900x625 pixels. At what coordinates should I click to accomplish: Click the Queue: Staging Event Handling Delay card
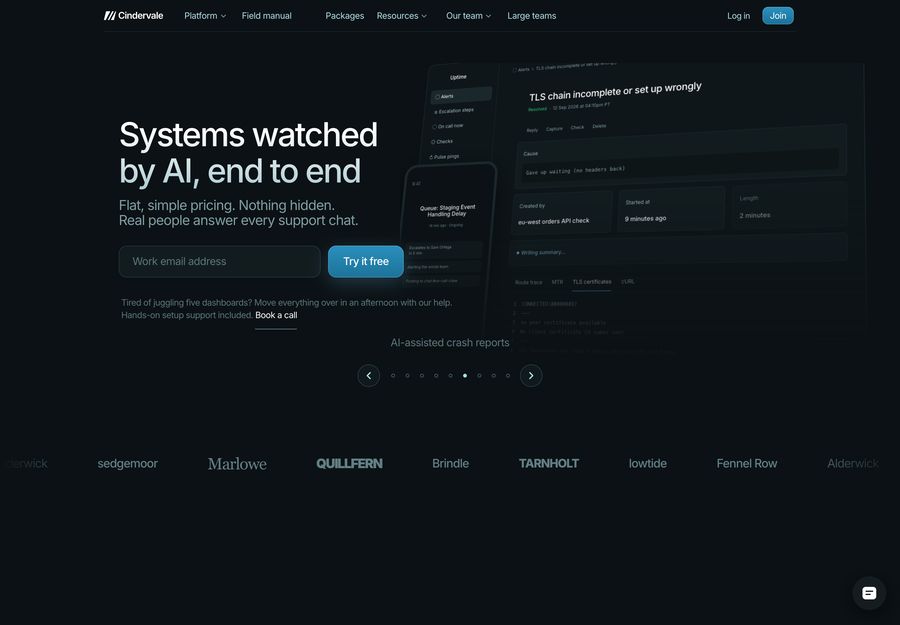coord(448,210)
